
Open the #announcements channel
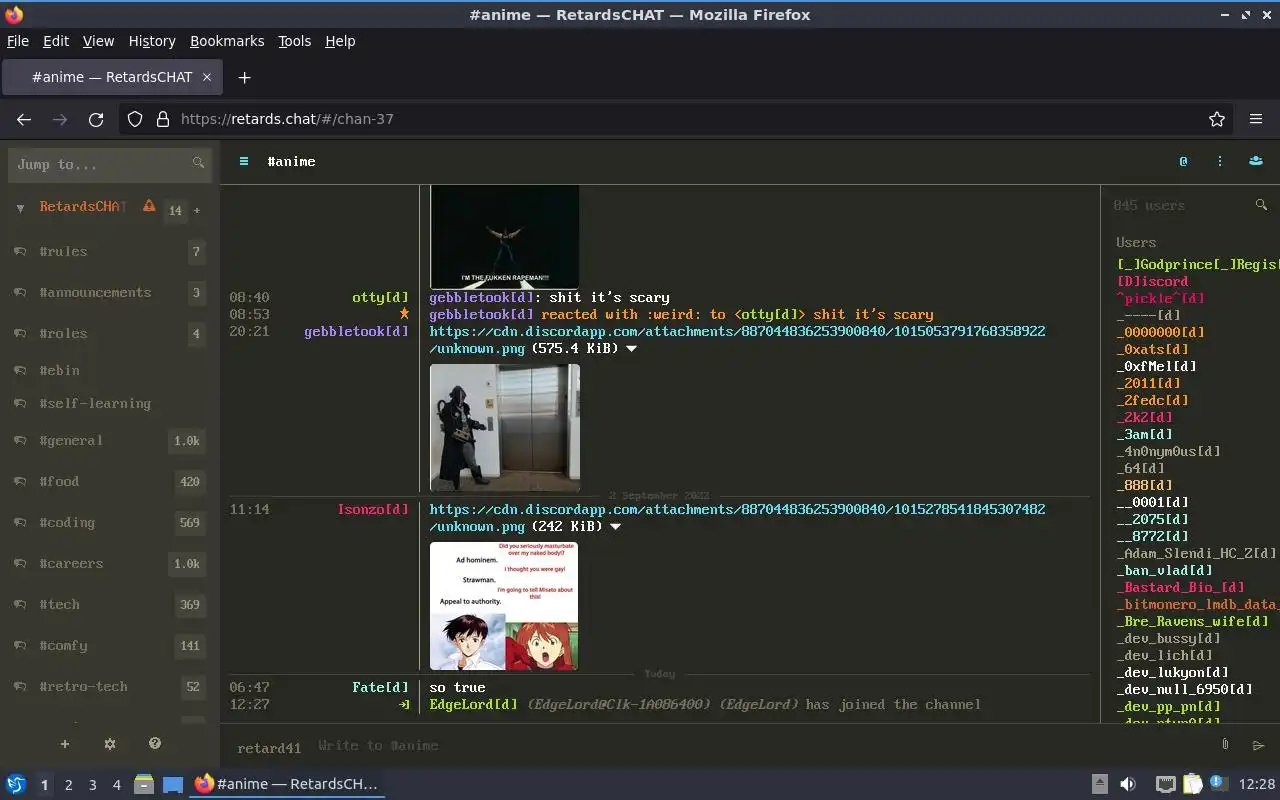110,293
